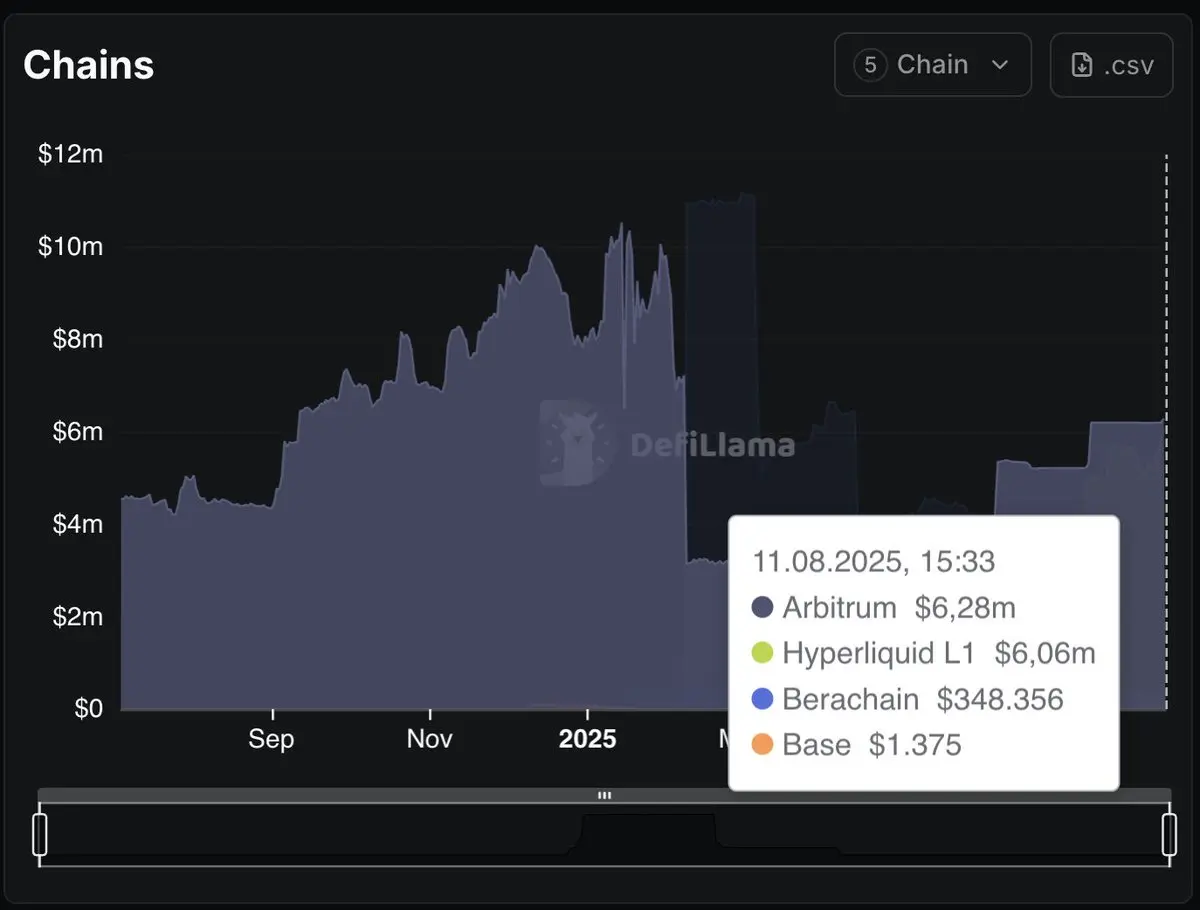The image size is (1200, 910).
Task: Click the Sep x-axis label
Action: (271, 739)
